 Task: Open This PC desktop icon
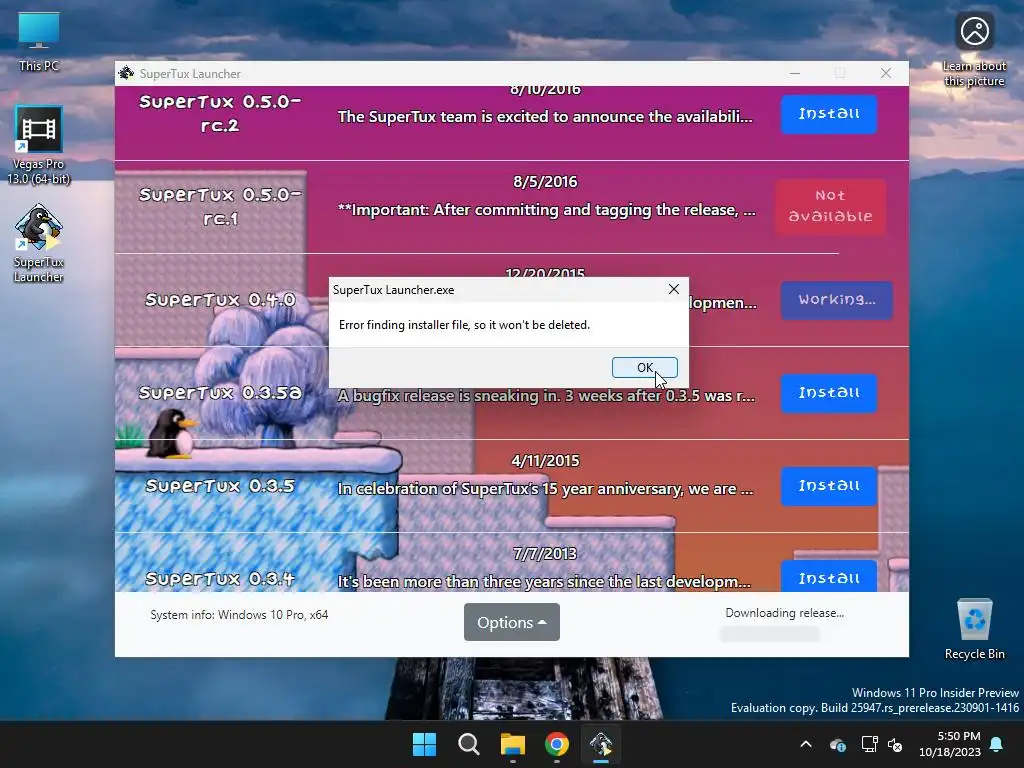tap(39, 41)
